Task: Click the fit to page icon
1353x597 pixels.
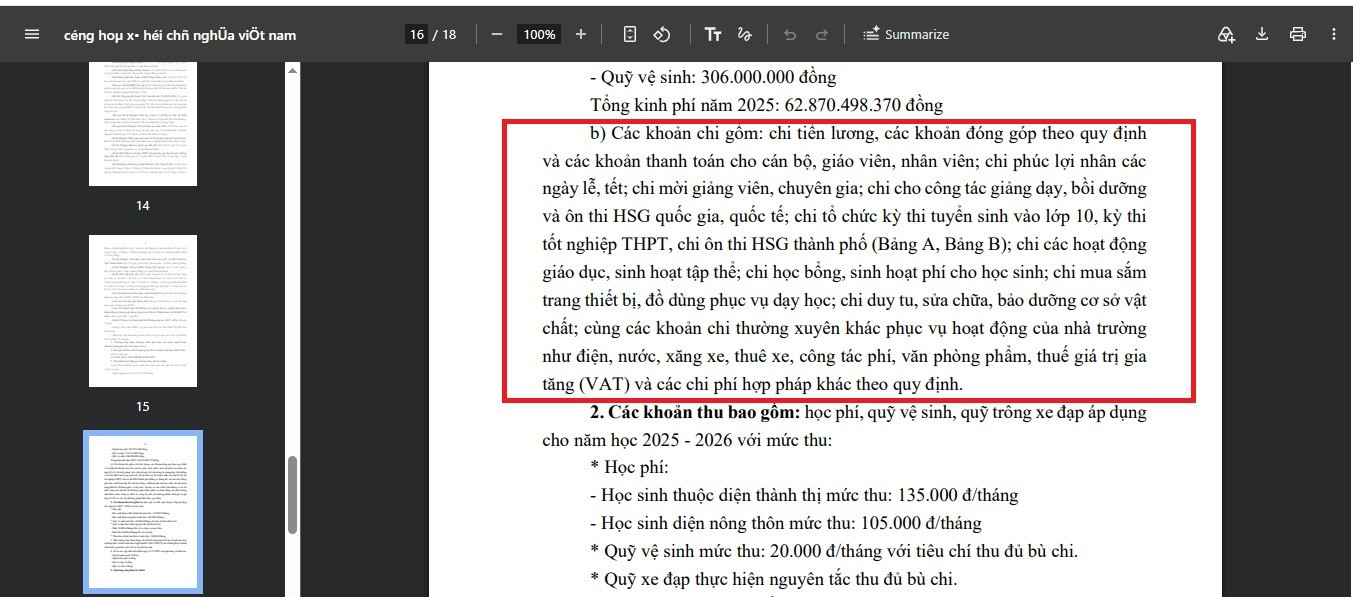Action: pos(629,34)
